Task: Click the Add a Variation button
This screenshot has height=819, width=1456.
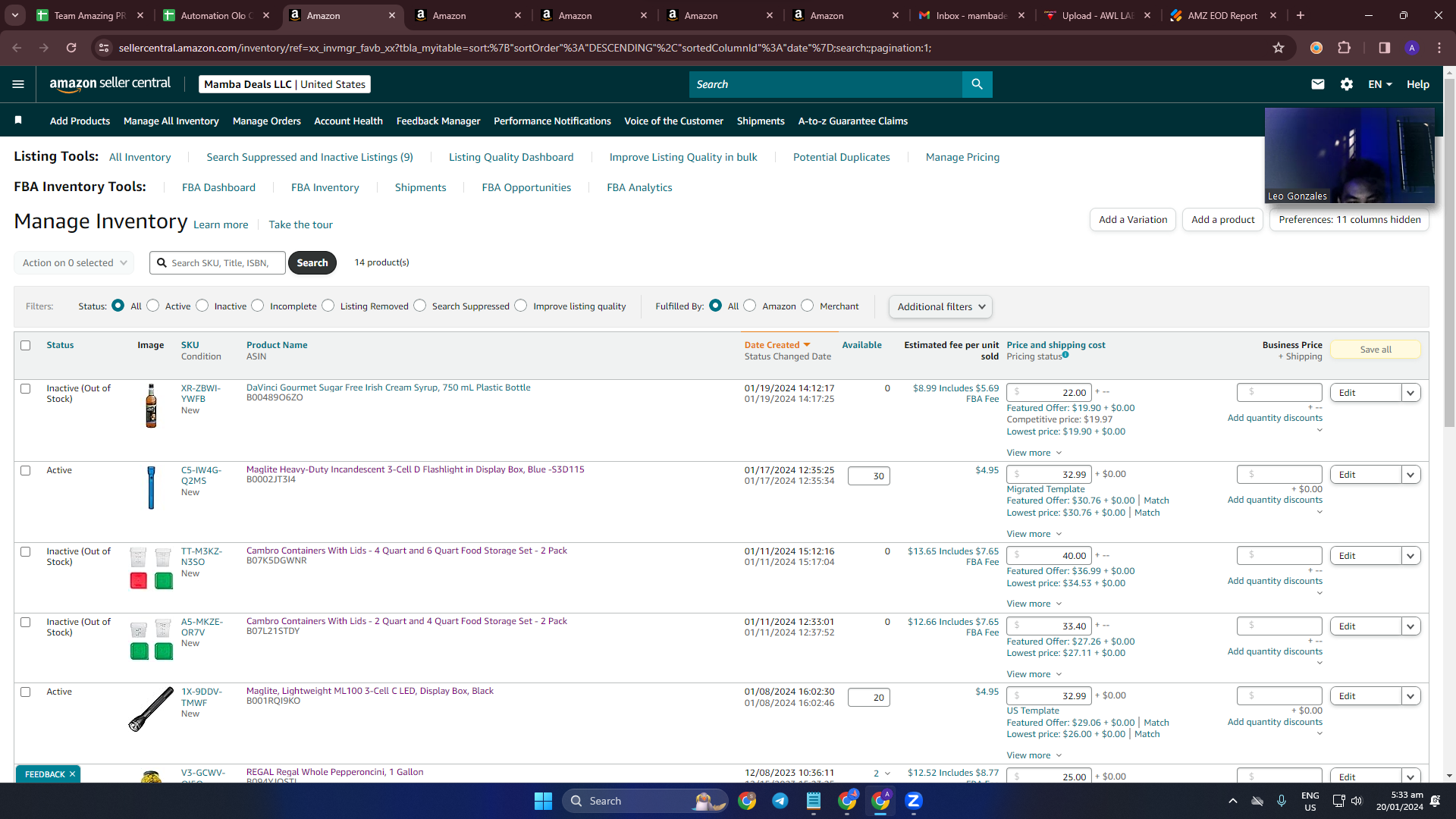Action: coord(1133,220)
